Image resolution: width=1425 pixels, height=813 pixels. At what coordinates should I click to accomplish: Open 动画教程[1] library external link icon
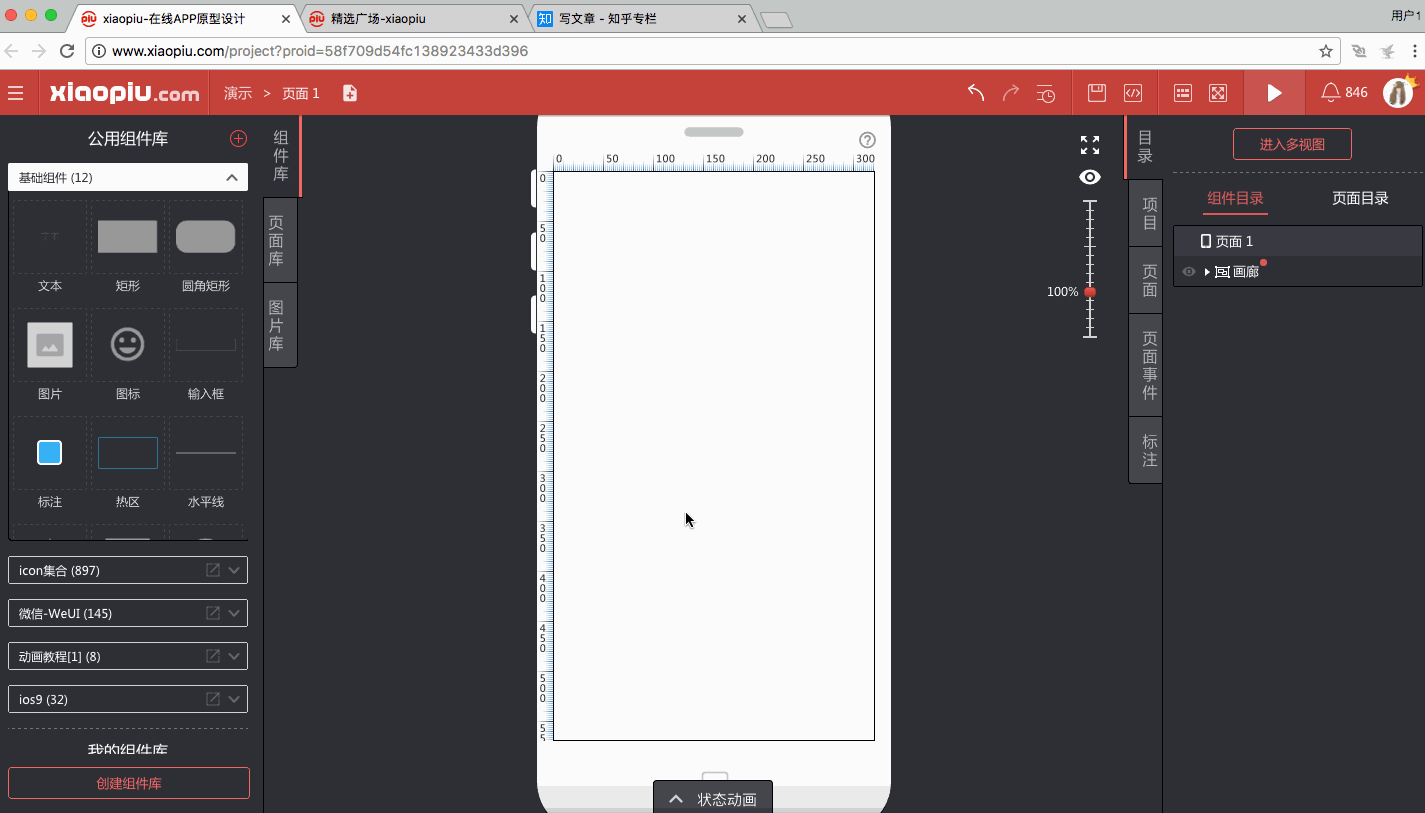coord(212,656)
